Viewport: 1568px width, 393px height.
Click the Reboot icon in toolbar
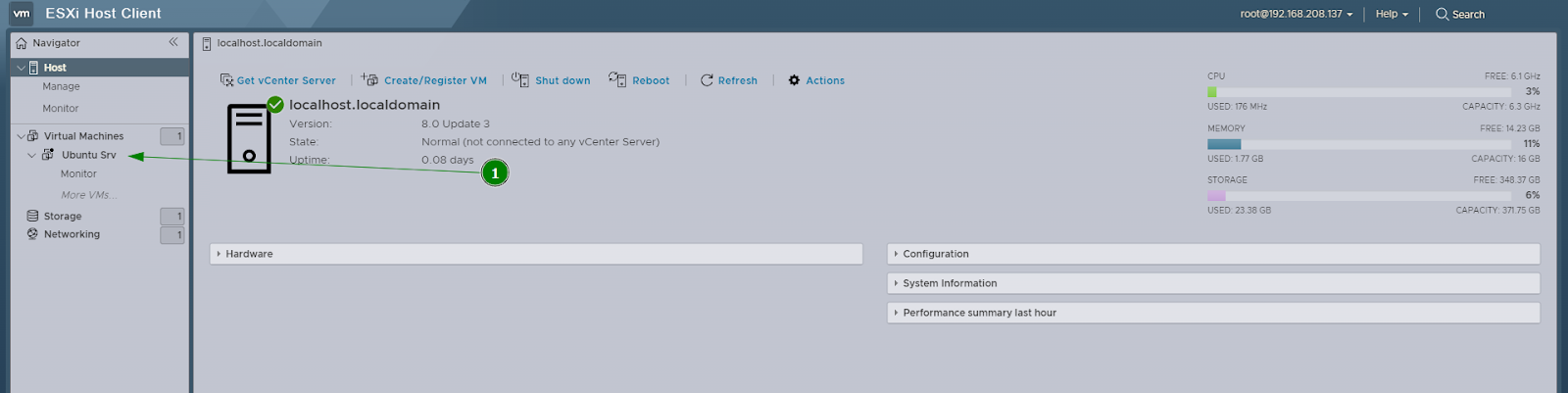tap(617, 79)
